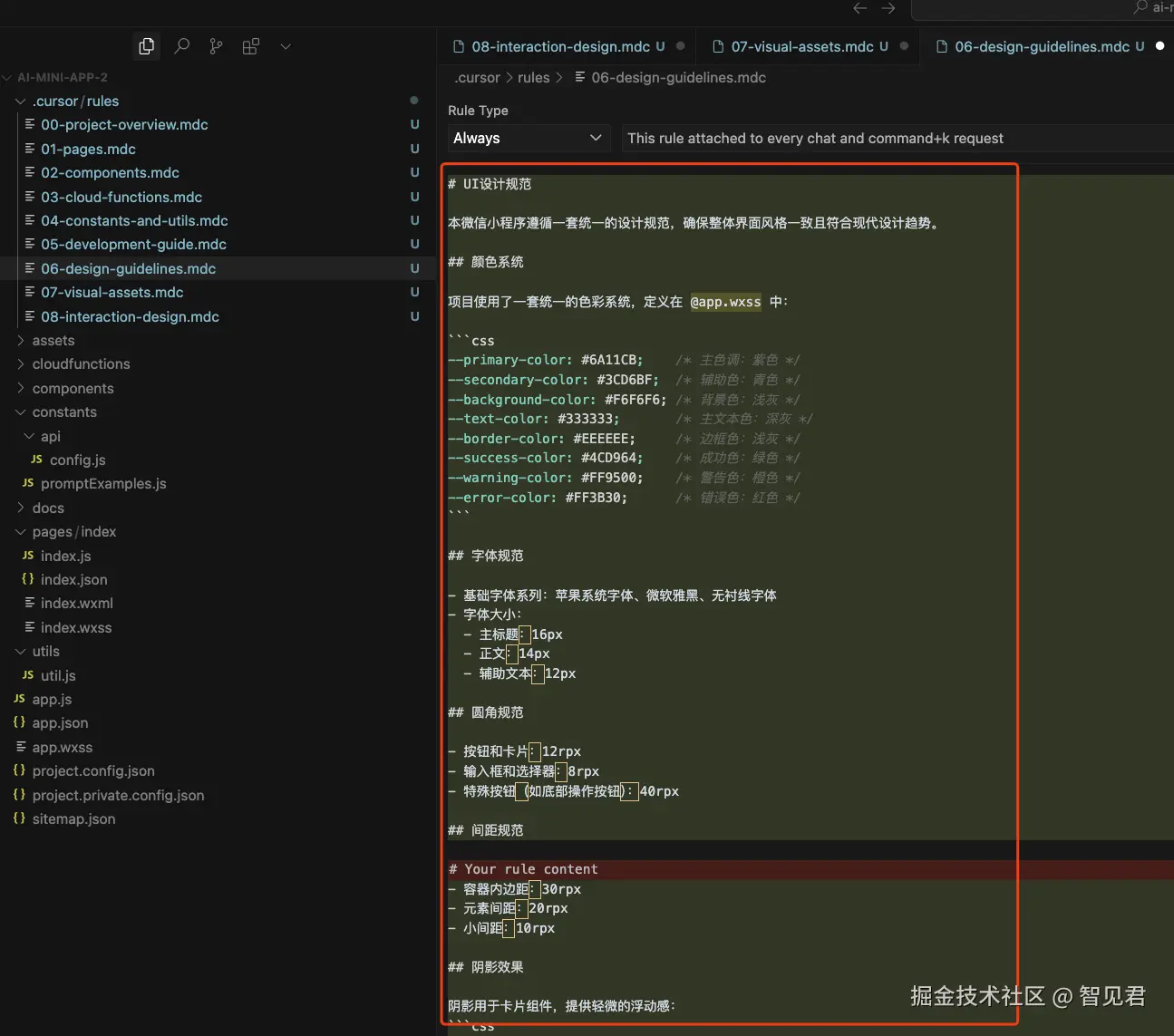1174x1036 pixels.
Task: Go forward with right arrow
Action: pyautogui.click(x=888, y=8)
